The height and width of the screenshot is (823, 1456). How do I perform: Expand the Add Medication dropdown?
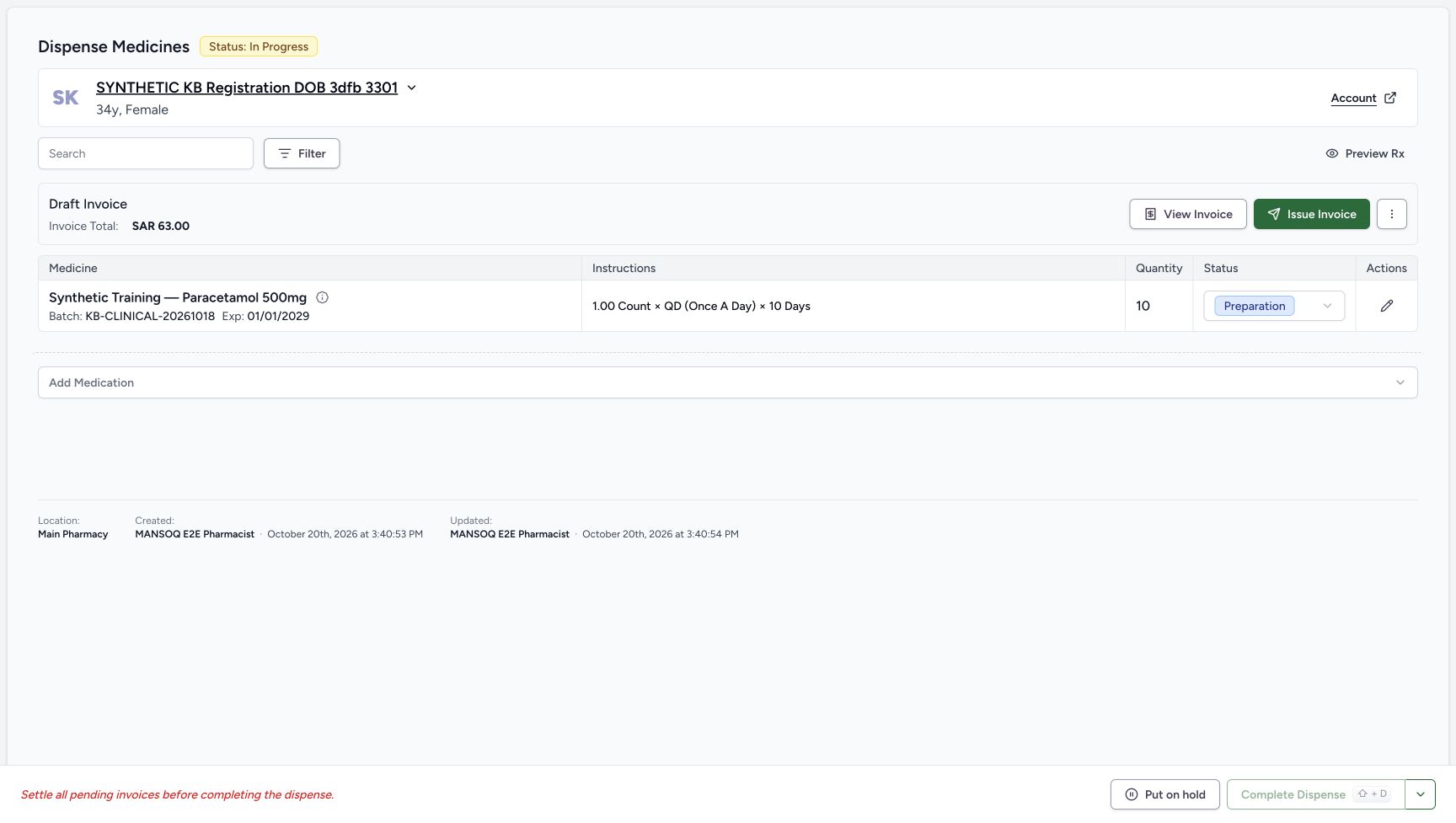click(728, 382)
